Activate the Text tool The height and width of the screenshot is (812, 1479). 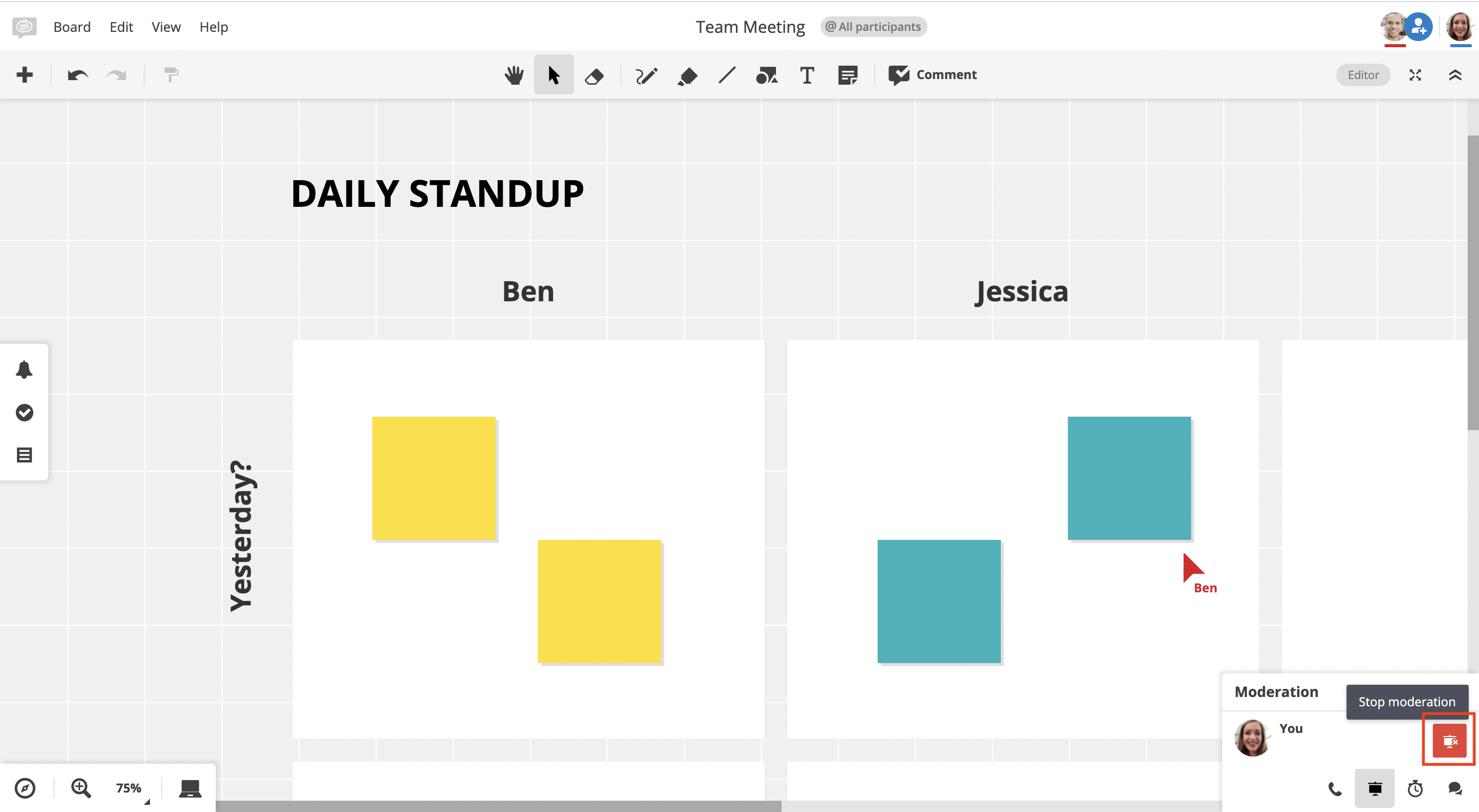[x=807, y=75]
